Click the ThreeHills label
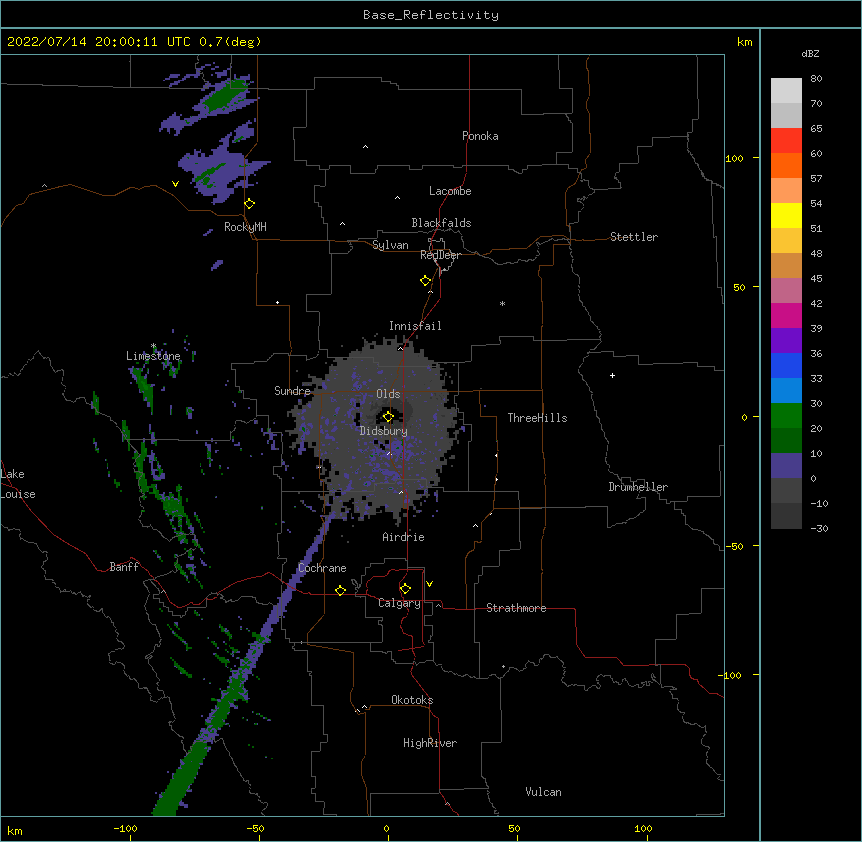 [537, 418]
